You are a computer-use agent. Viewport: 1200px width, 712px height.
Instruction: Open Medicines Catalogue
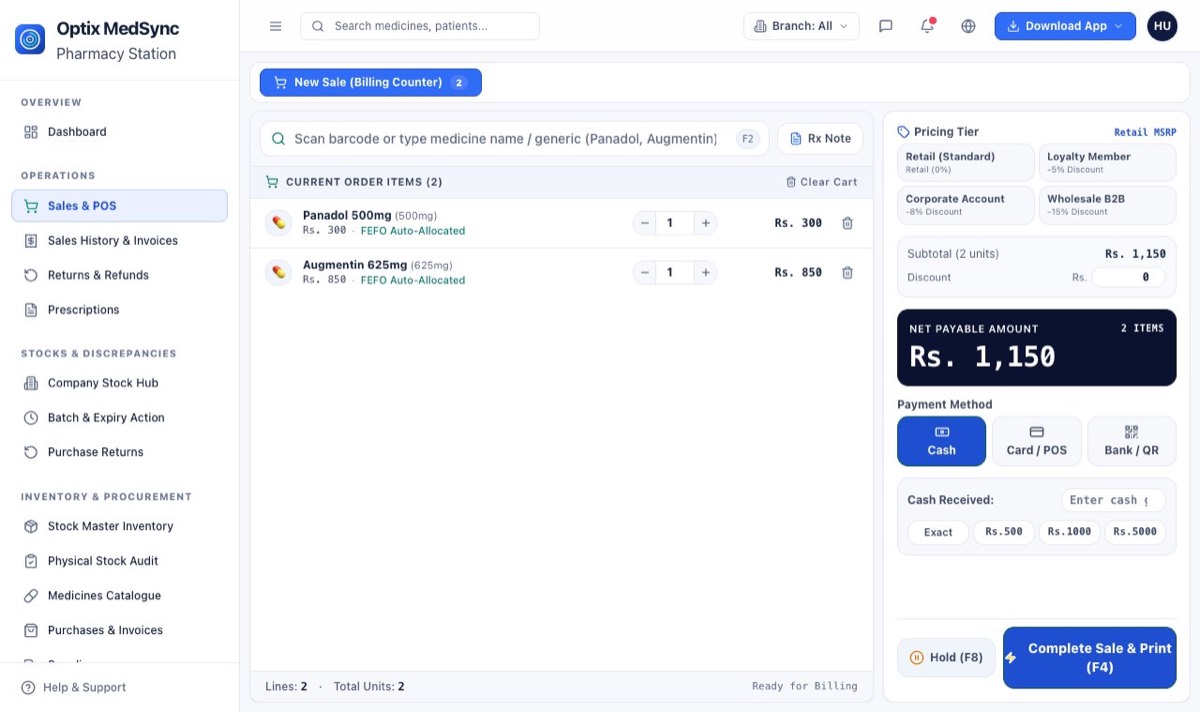(119, 596)
